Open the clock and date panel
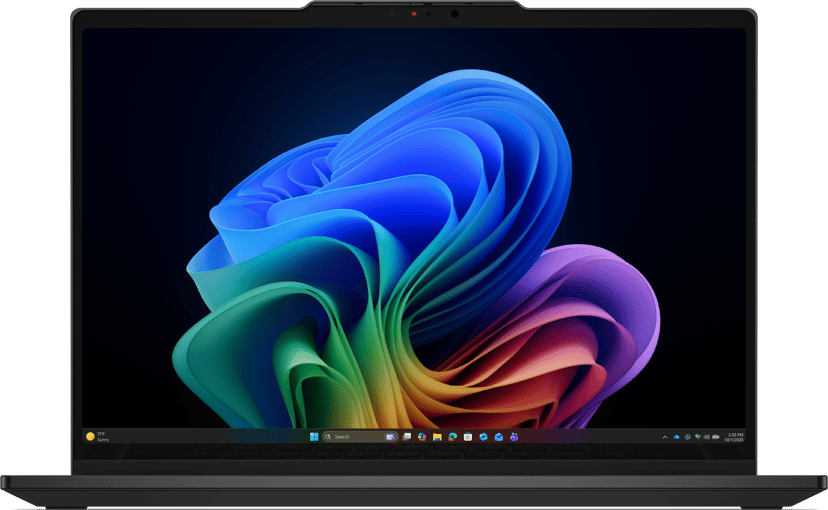828x510 pixels. click(x=734, y=437)
